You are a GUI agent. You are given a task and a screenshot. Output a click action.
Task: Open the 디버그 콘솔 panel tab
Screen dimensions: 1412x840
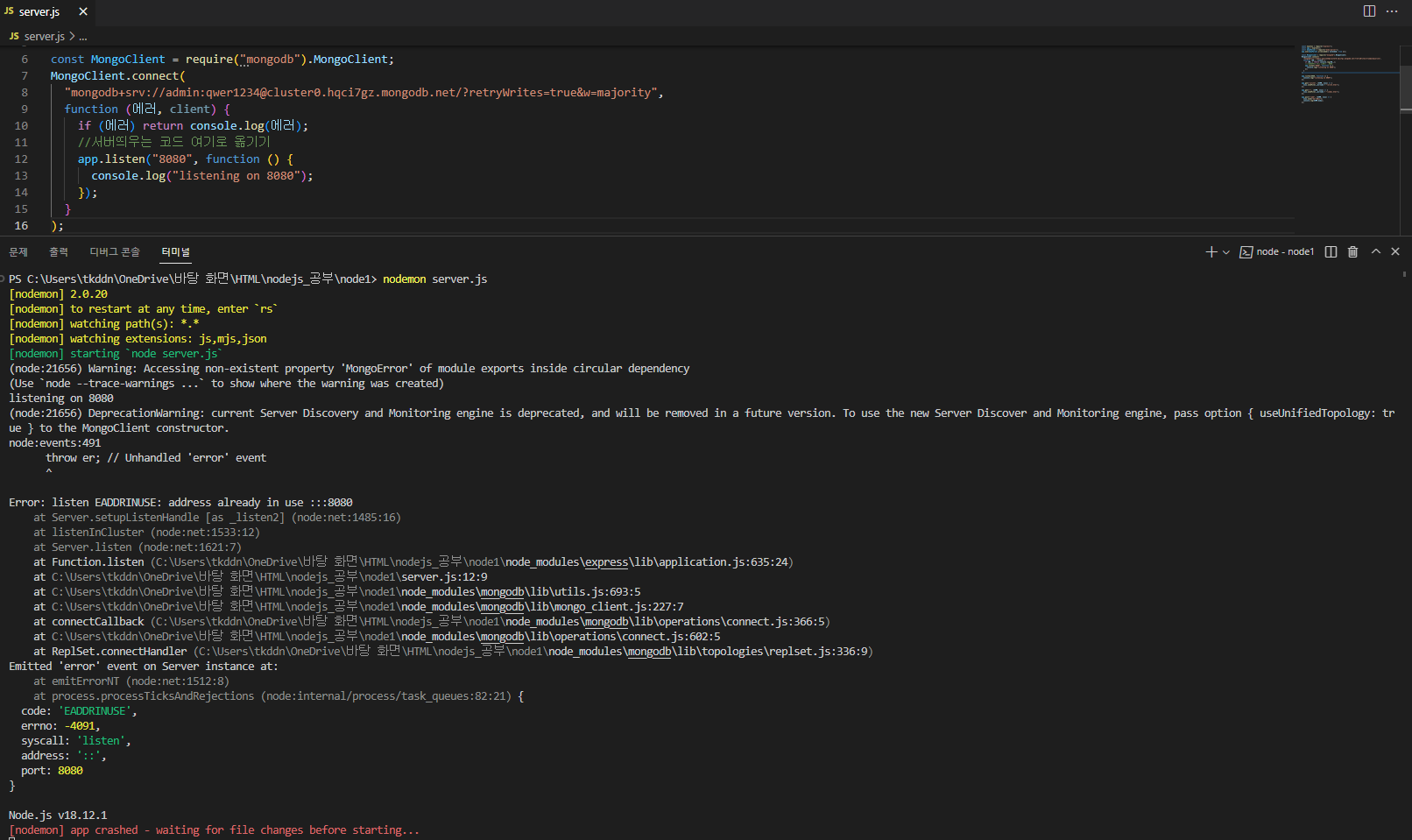(x=115, y=252)
